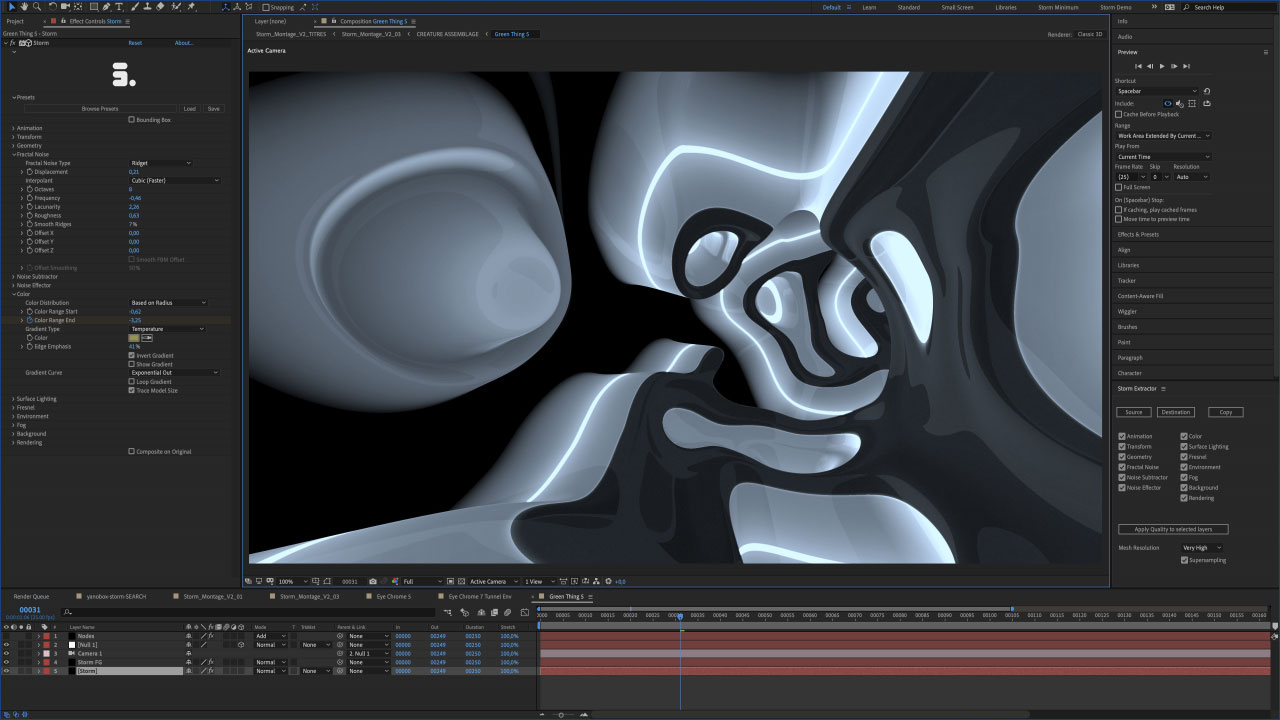Select the Type tool
The width and height of the screenshot is (1280, 720).
[119, 7]
